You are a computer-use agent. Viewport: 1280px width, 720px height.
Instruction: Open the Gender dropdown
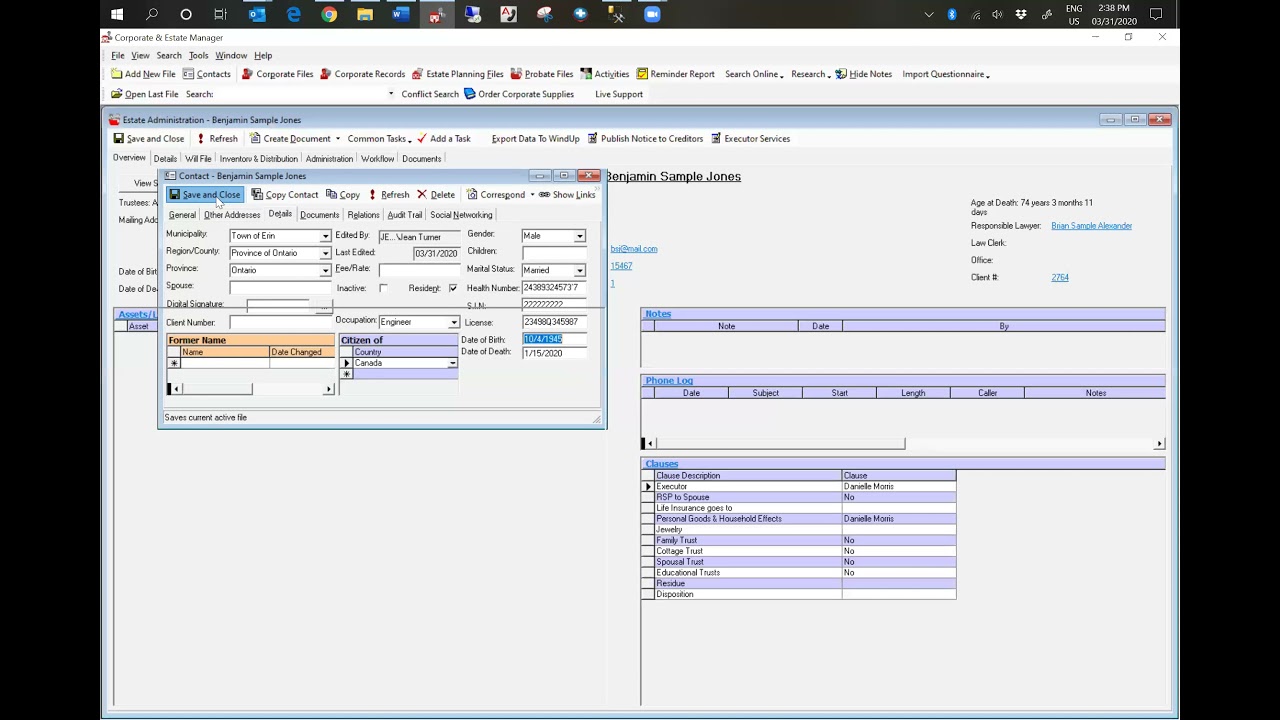[x=580, y=236]
